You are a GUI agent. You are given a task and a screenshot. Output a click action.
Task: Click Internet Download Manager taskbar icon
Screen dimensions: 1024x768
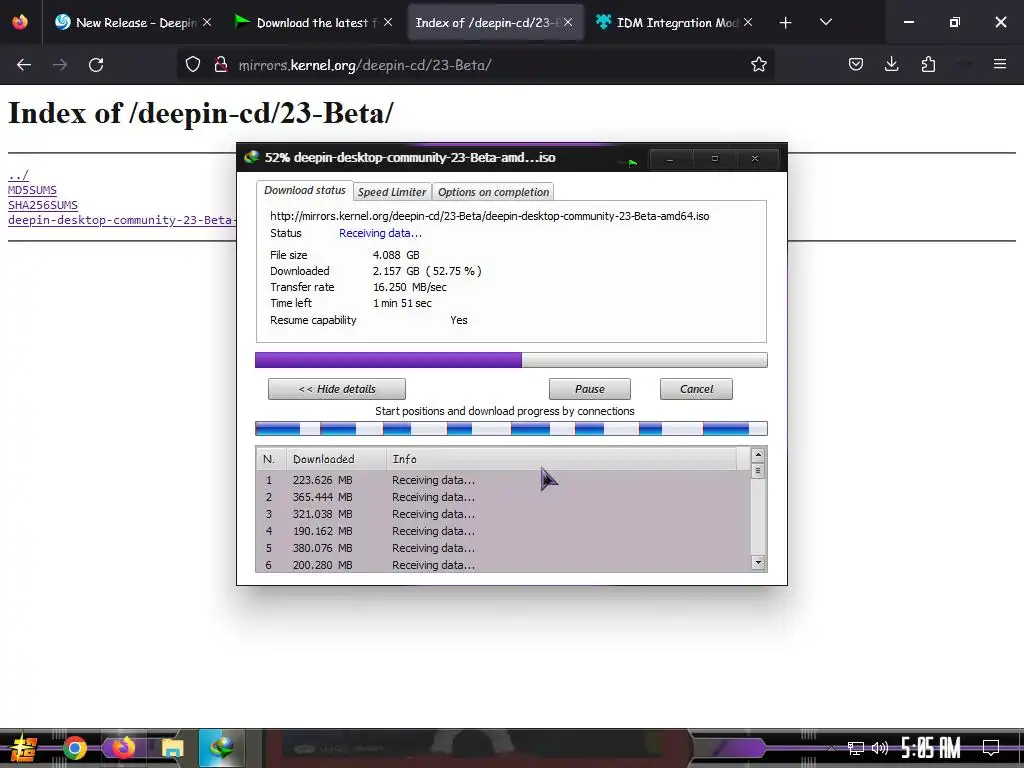pyautogui.click(x=221, y=748)
